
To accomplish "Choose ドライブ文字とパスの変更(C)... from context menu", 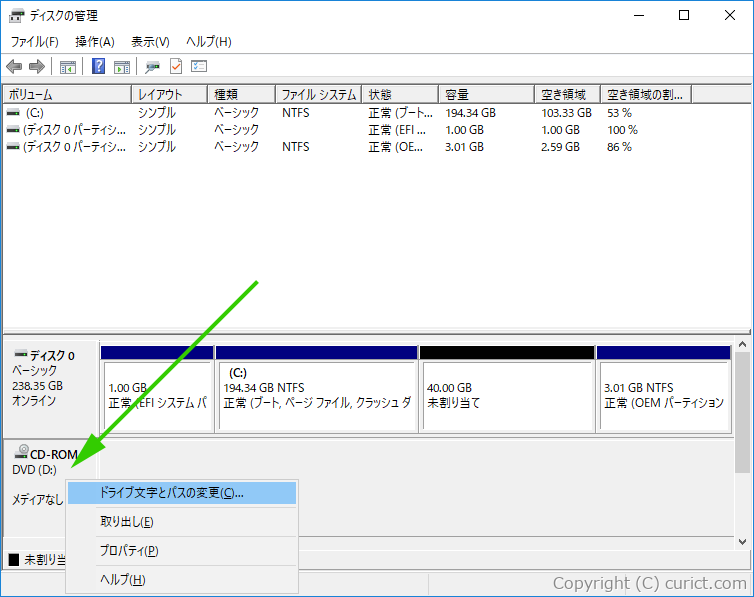I will point(182,493).
